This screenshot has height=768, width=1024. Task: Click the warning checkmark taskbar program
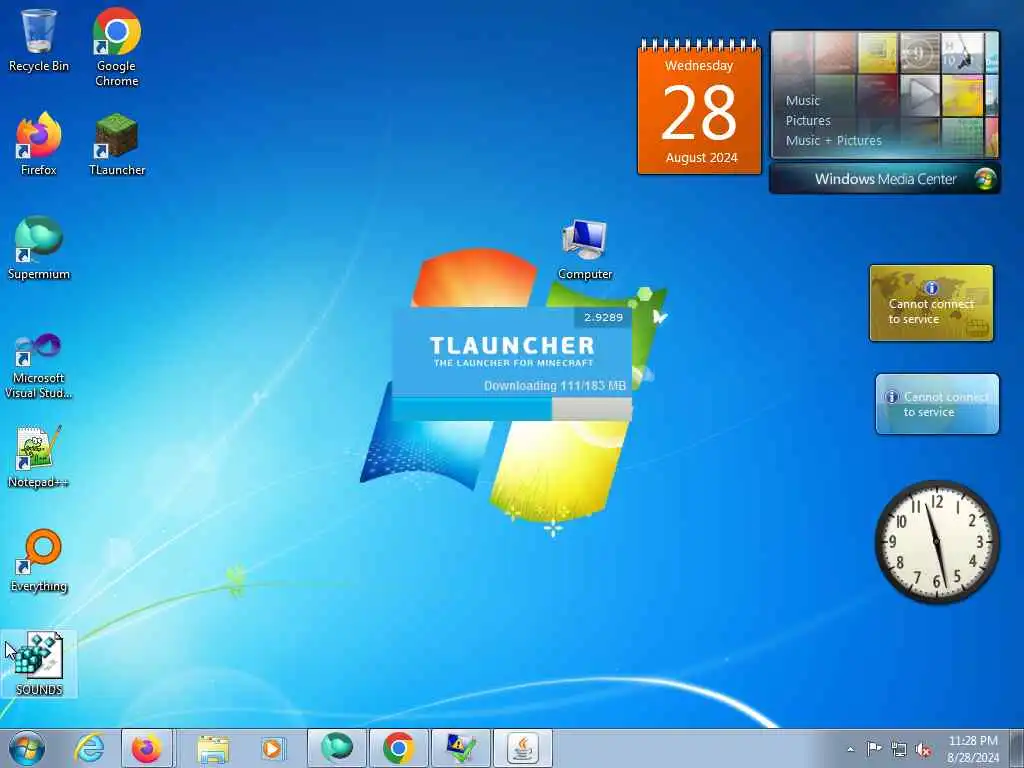pos(460,748)
